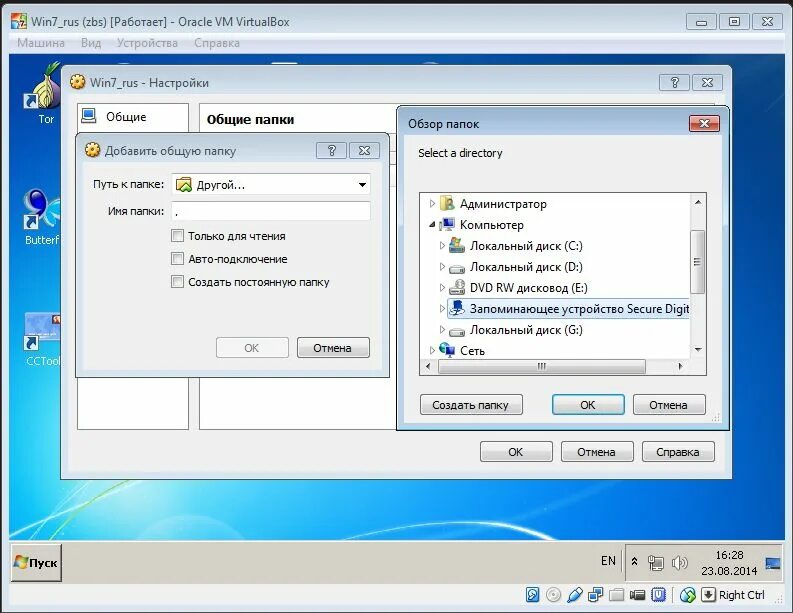
Task: Click the Right Ctrl host key label
Action: 741,595
